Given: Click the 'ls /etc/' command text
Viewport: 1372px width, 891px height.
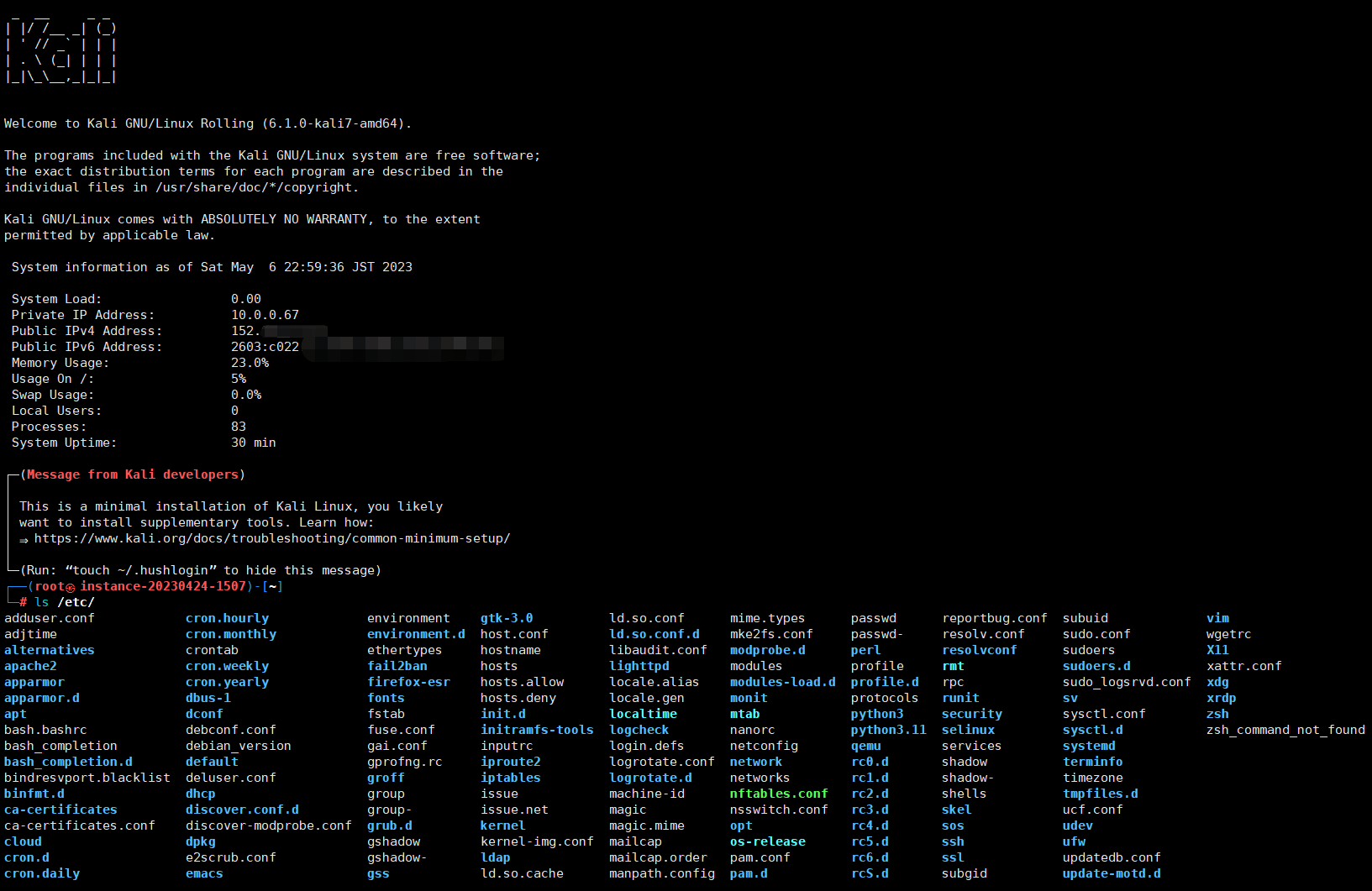Looking at the screenshot, I should point(65,602).
